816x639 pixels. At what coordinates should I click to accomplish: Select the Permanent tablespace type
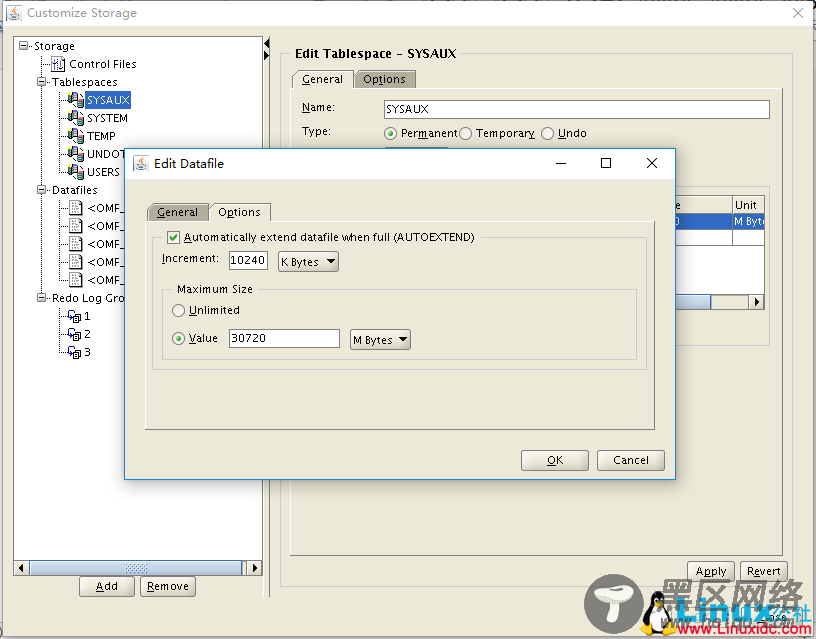pos(390,134)
